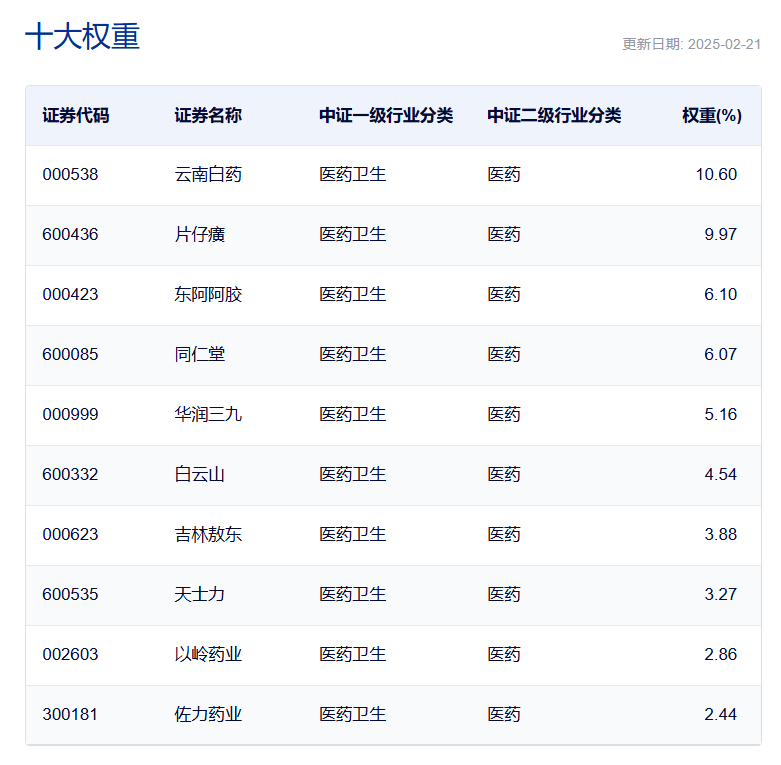781x765 pixels.
Task: Select the name 华润三九
Action: click(208, 415)
